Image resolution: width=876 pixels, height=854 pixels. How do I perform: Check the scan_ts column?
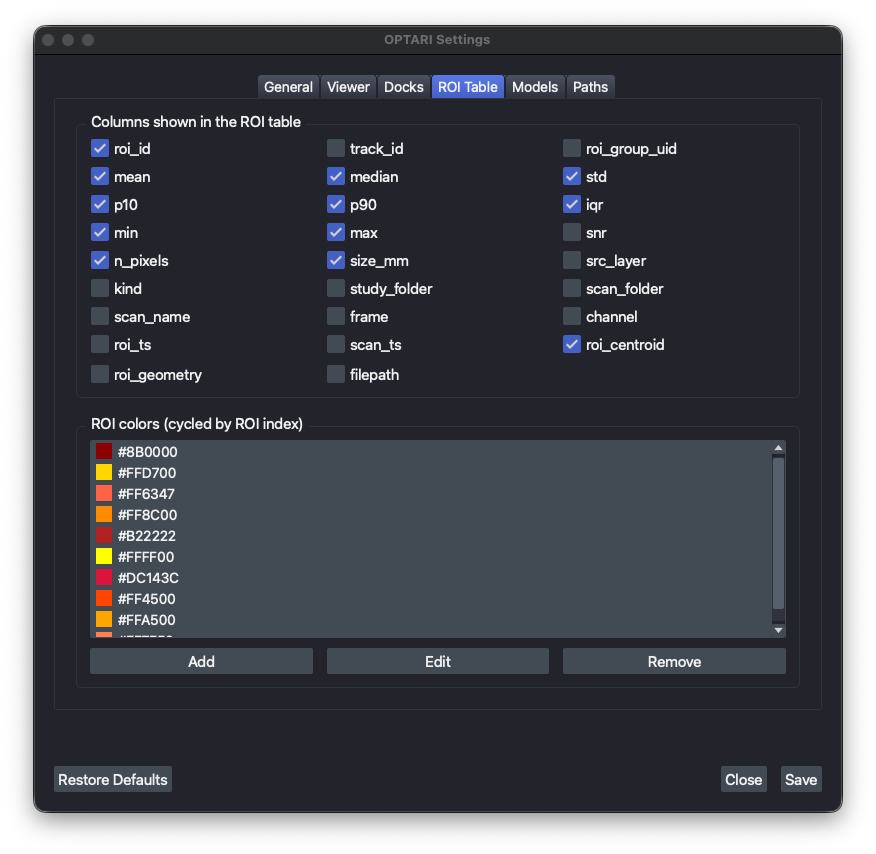coord(336,345)
